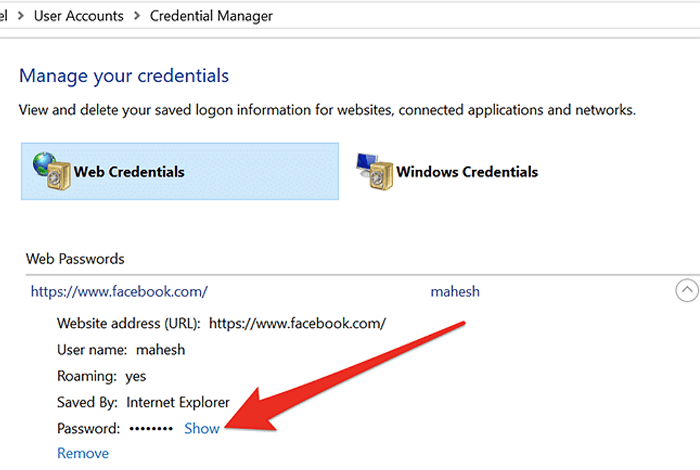Click the Roaming yes line

click(x=102, y=376)
